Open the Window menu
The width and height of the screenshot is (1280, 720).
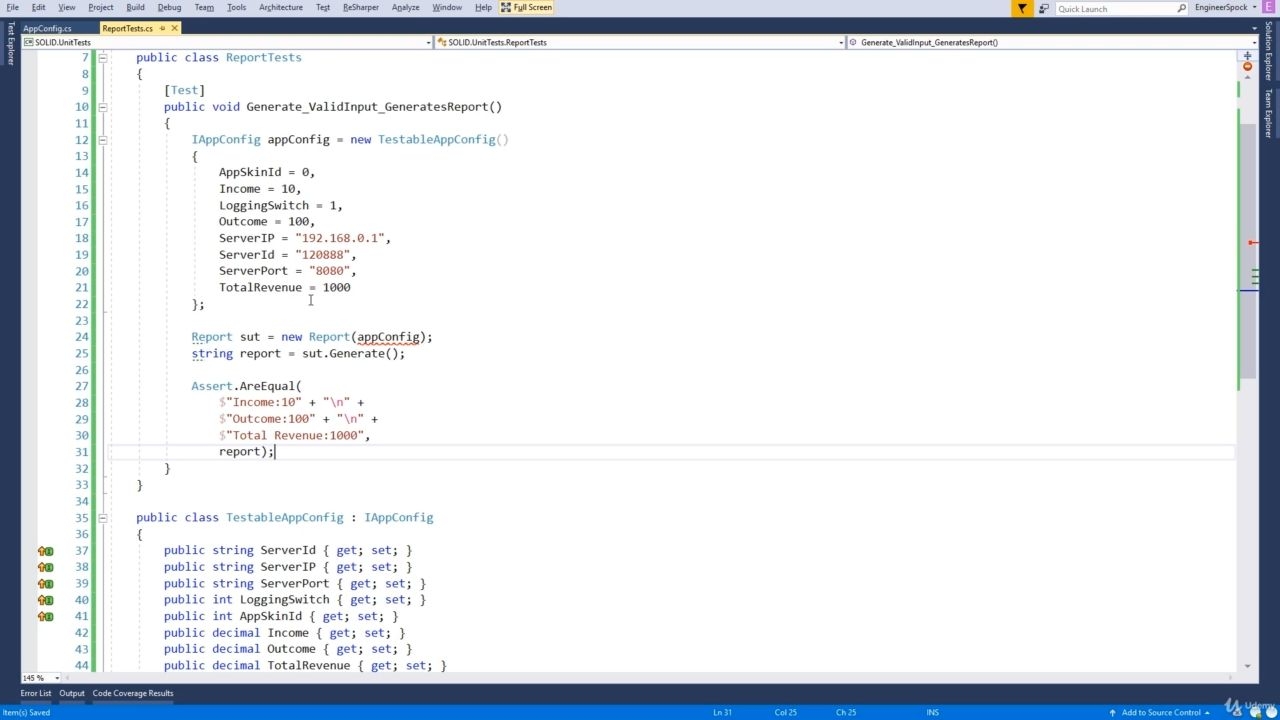[x=447, y=8]
